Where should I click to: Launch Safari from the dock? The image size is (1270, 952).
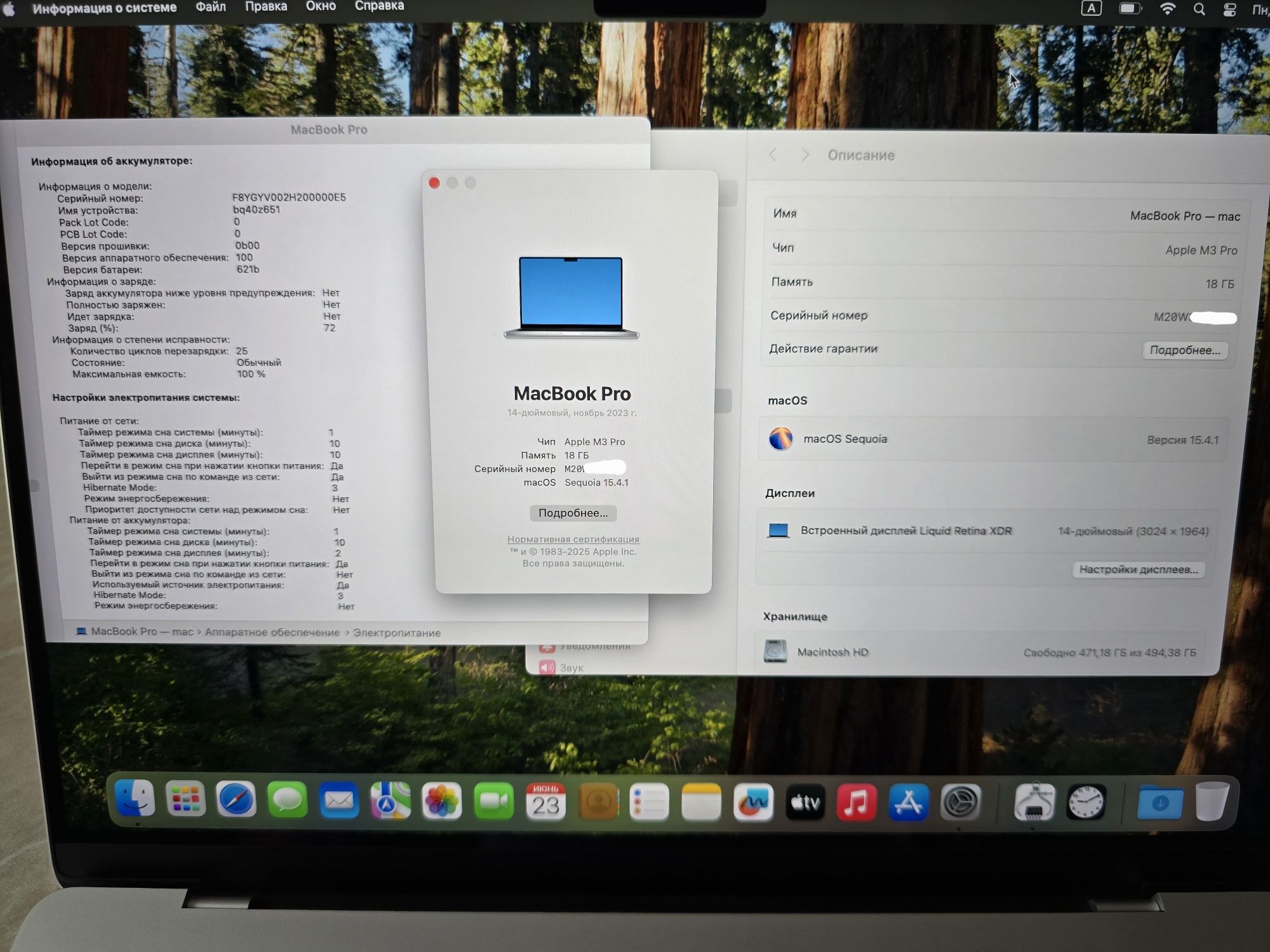coord(236,799)
